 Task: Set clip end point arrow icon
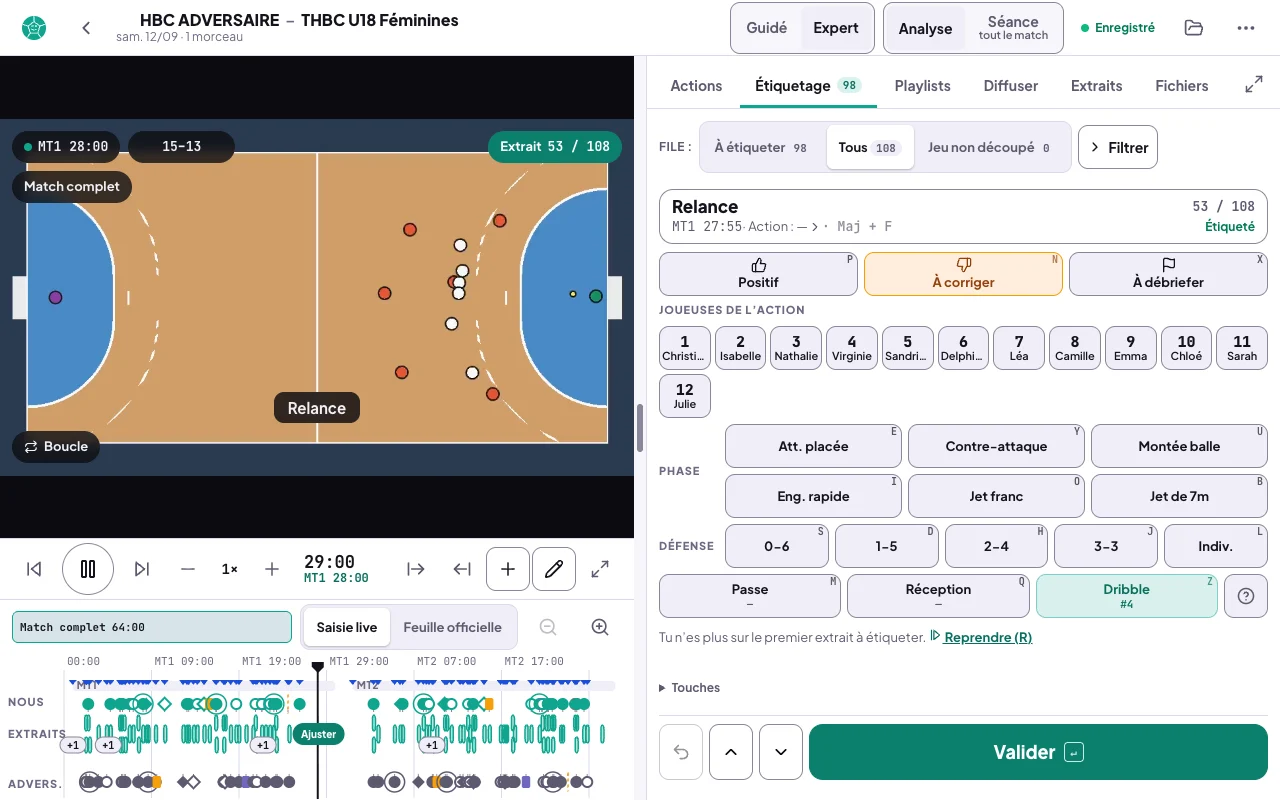tap(462, 569)
